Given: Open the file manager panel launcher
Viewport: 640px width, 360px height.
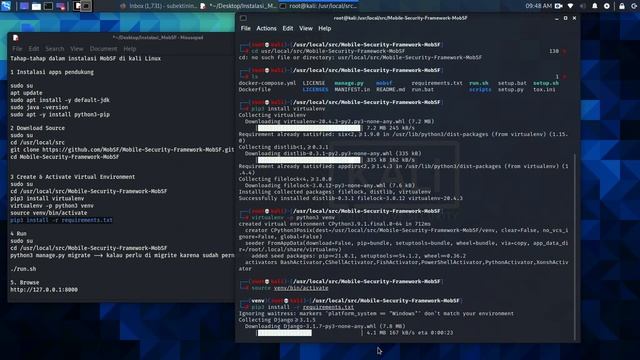Looking at the screenshot, I should [36, 6].
